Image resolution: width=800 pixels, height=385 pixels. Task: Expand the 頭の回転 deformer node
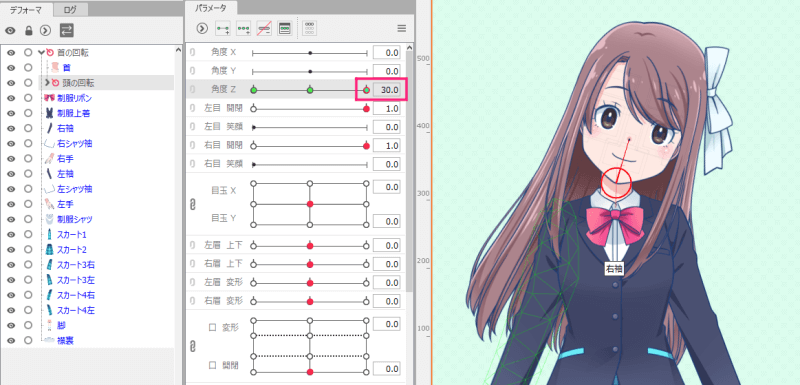47,83
